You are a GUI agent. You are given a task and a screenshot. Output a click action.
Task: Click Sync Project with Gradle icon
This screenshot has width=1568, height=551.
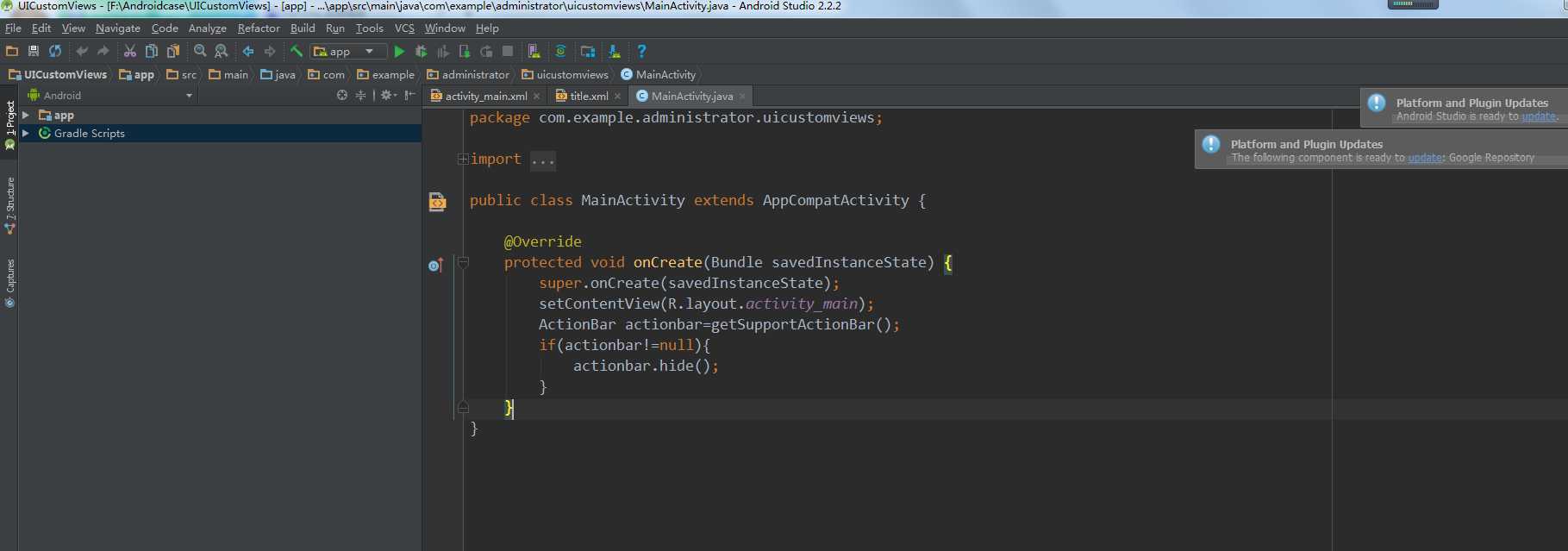(561, 51)
